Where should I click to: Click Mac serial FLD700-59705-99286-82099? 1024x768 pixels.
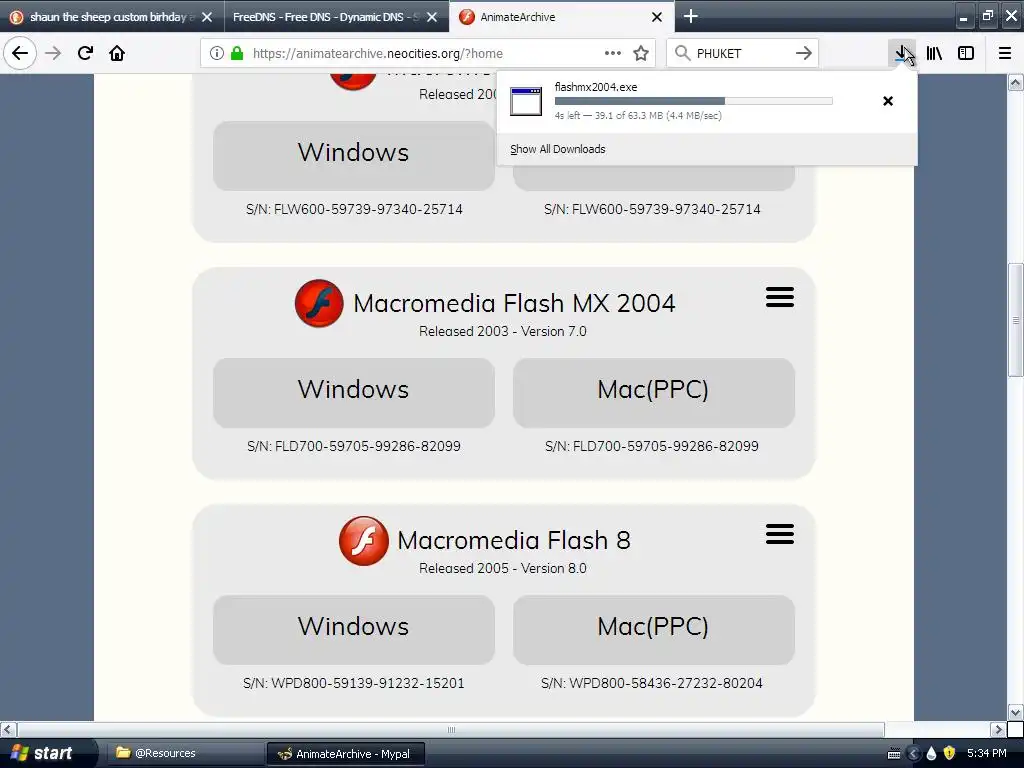pyautogui.click(x=652, y=446)
